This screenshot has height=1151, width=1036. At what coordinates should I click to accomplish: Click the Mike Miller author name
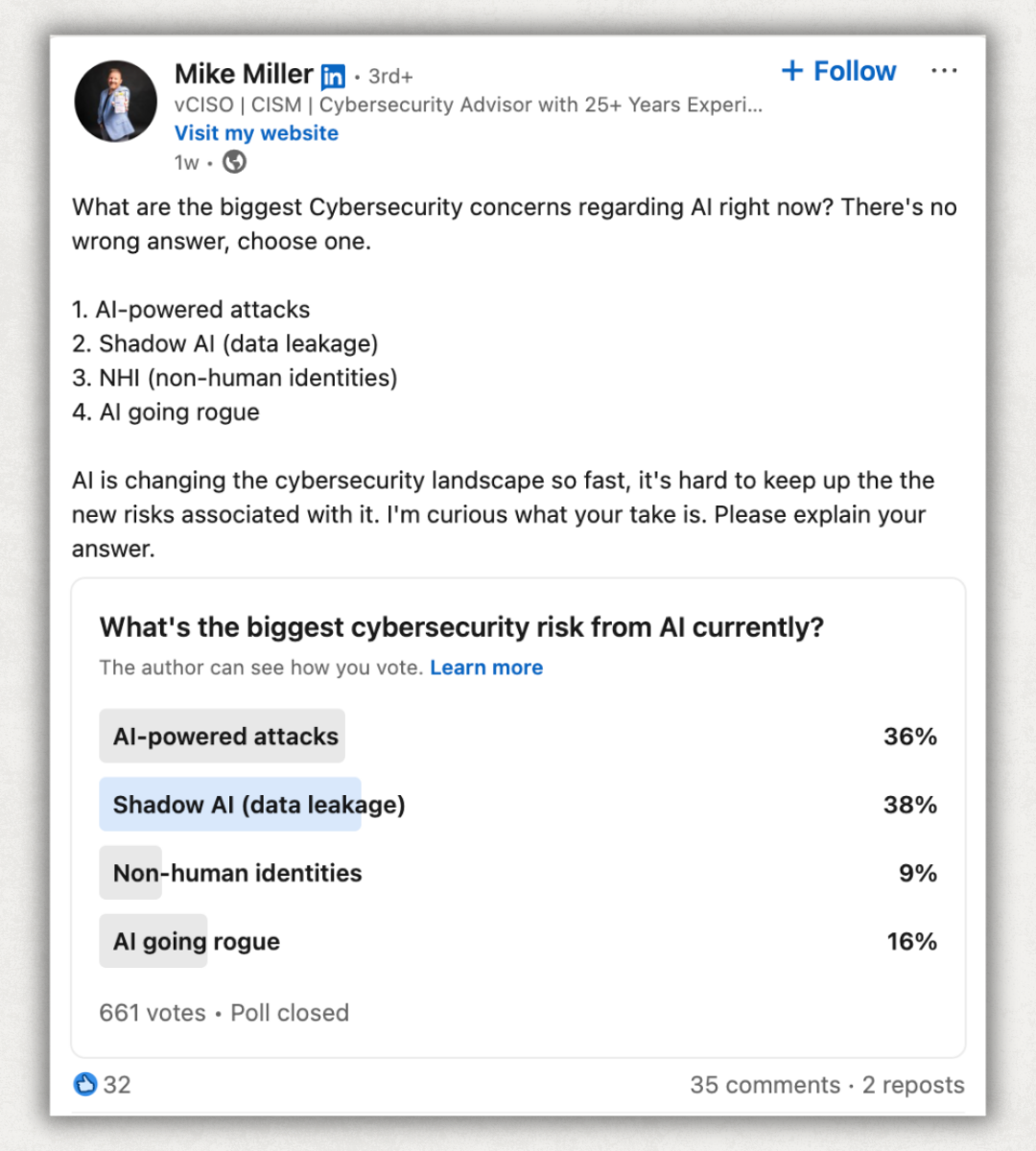coord(244,74)
